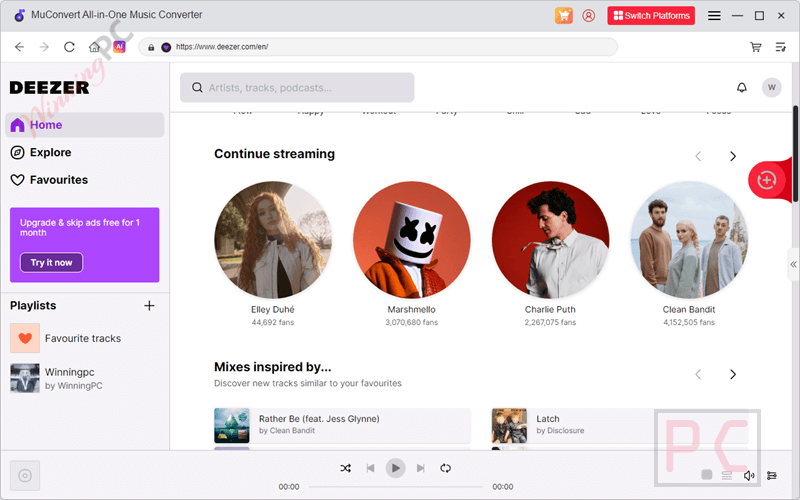This screenshot has width=800, height=500.
Task: Reload the page with refresh icon
Action: 69,47
